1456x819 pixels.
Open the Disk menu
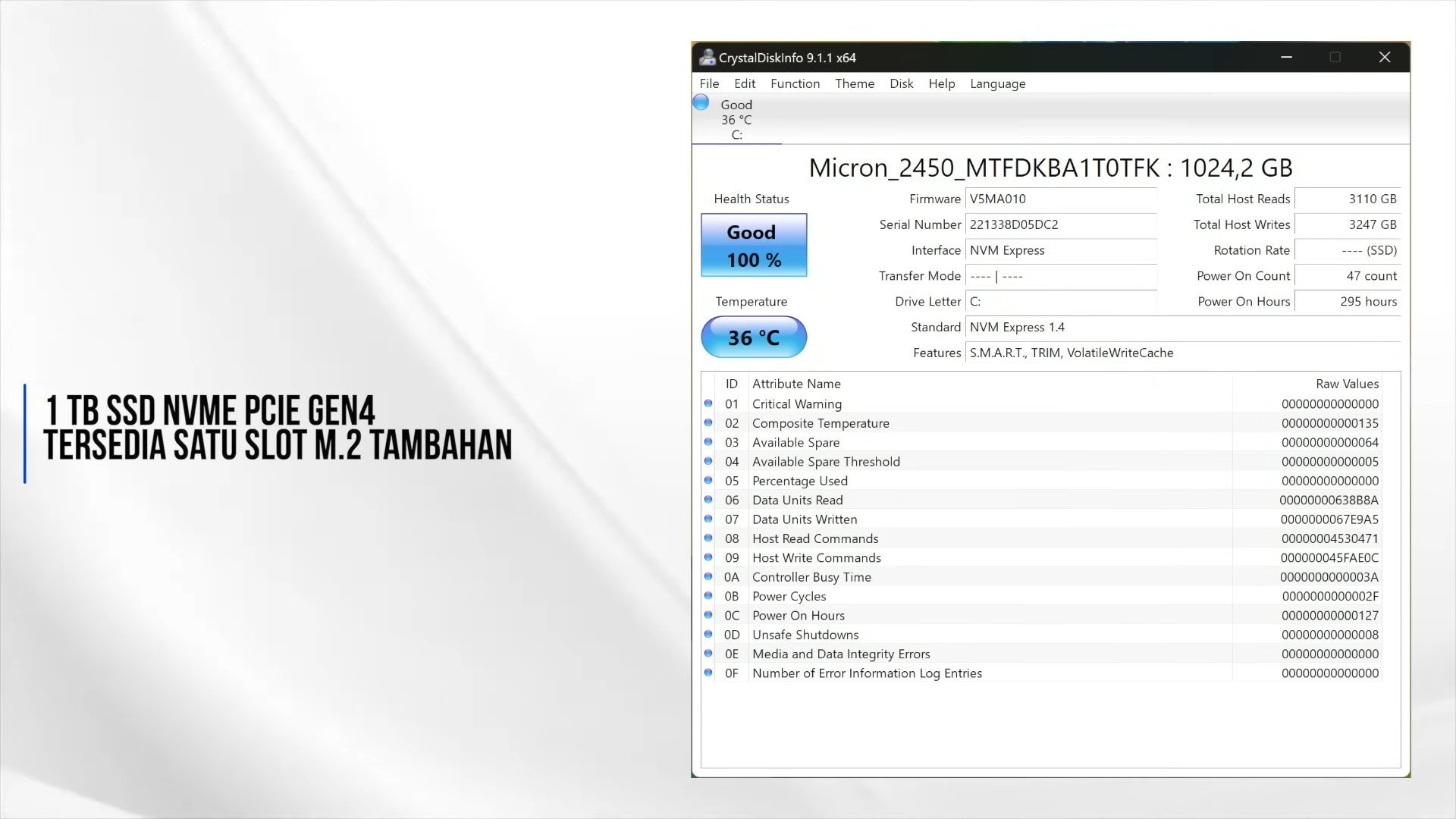pos(901,83)
